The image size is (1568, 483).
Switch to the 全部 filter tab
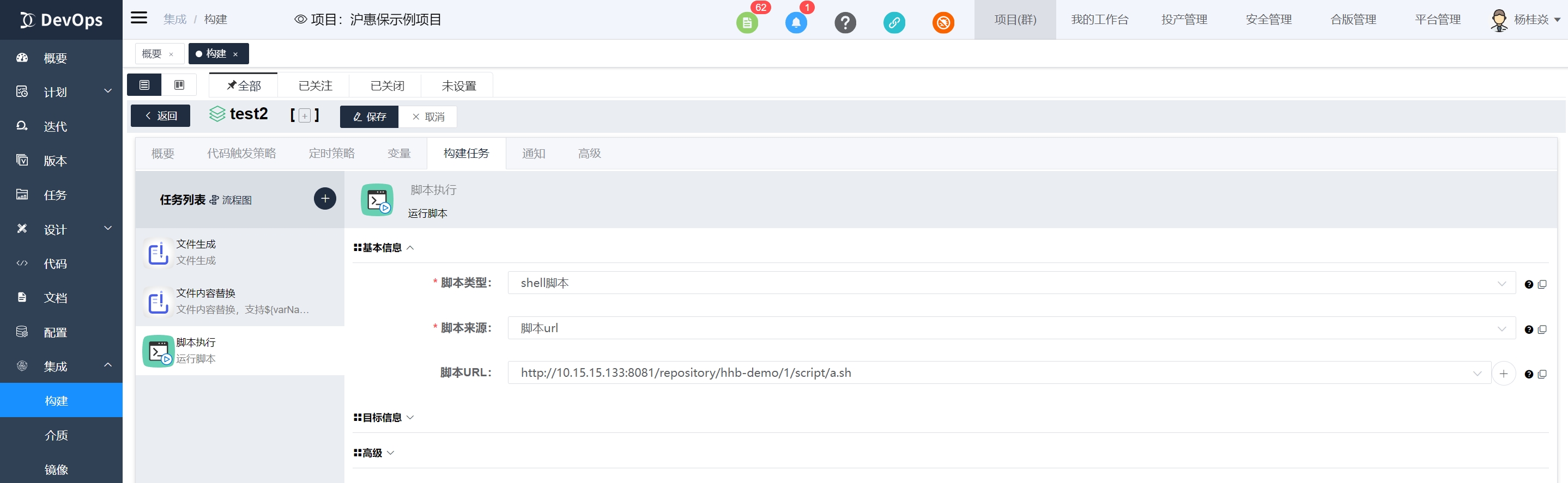click(x=244, y=86)
